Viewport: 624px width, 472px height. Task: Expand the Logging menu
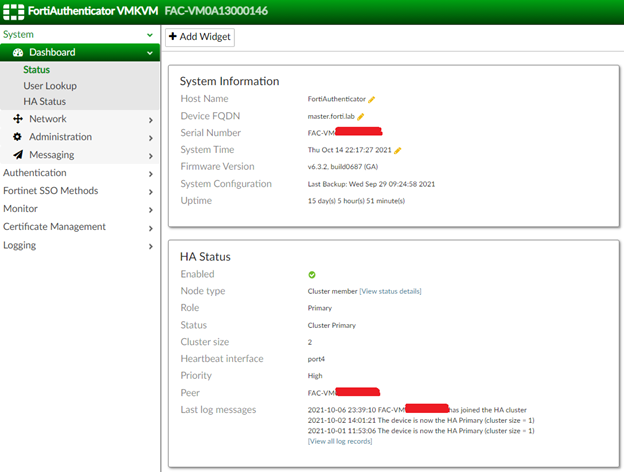pyautogui.click(x=150, y=245)
